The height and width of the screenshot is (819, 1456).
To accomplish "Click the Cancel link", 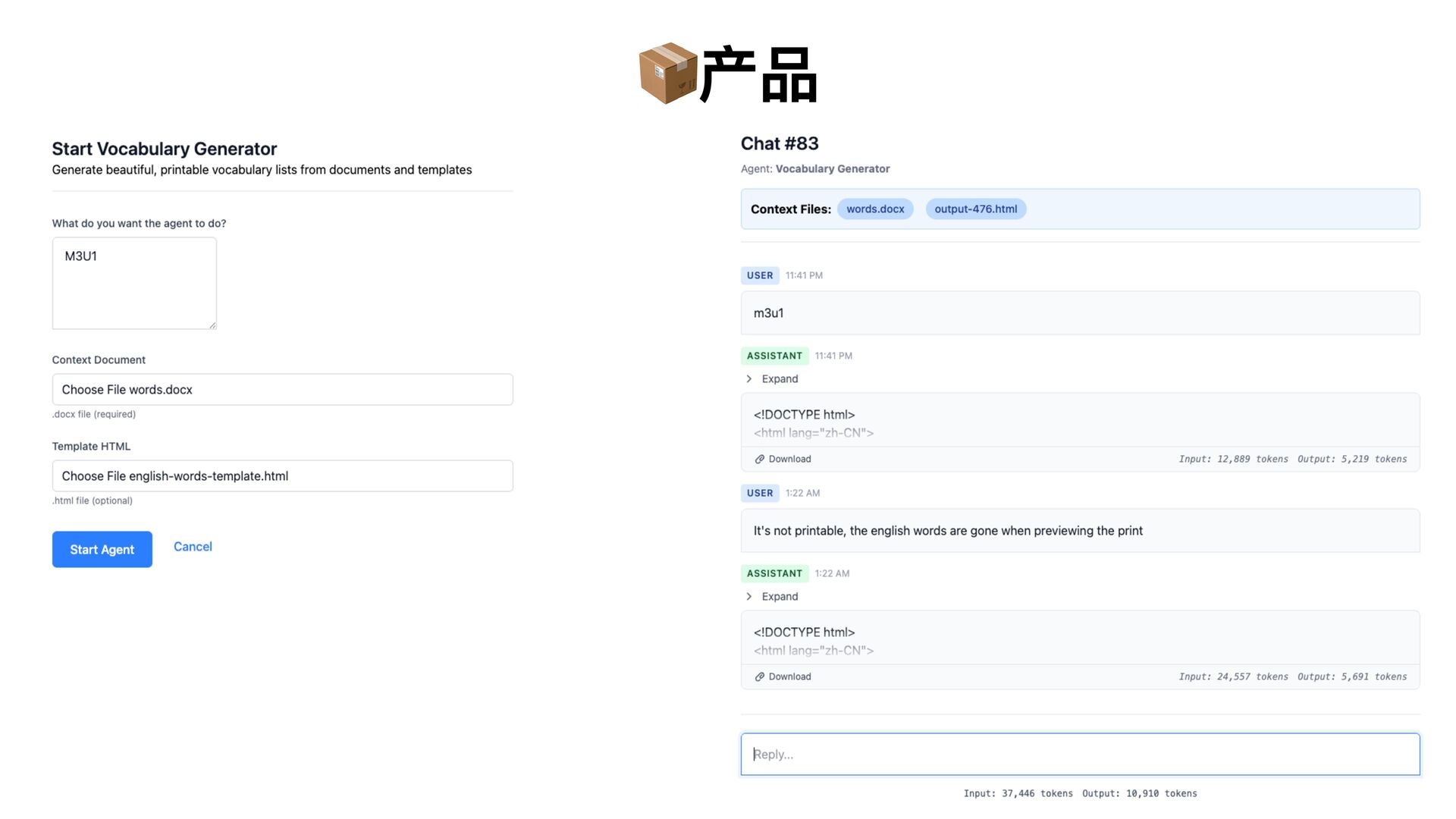I will click(x=193, y=547).
